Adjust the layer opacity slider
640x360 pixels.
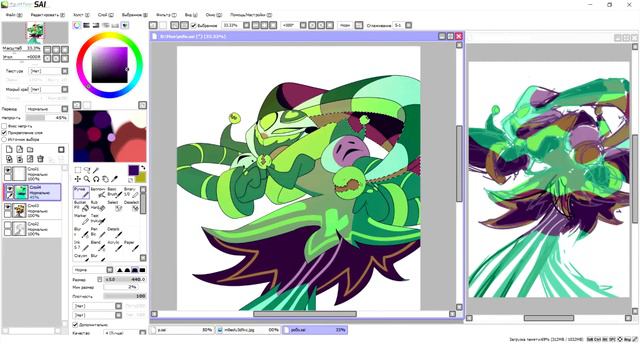[x=47, y=118]
